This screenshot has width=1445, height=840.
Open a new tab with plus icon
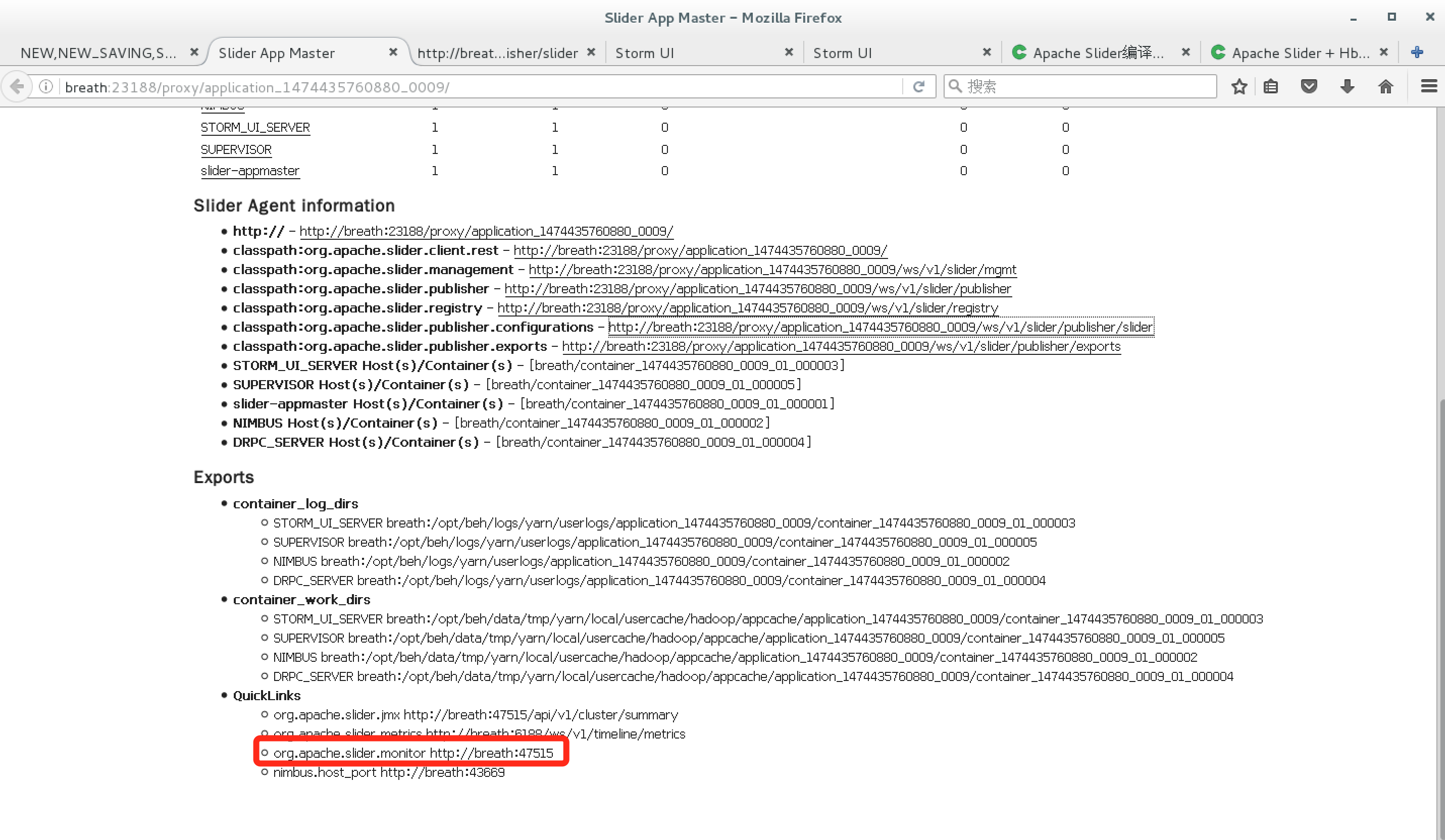(1417, 52)
